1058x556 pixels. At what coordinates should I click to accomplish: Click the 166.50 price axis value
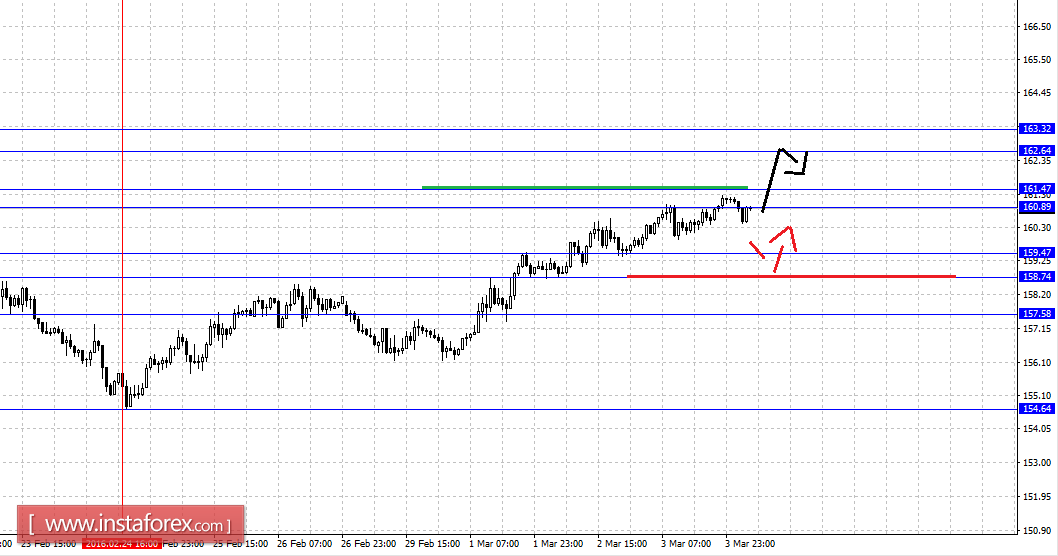(1037, 27)
